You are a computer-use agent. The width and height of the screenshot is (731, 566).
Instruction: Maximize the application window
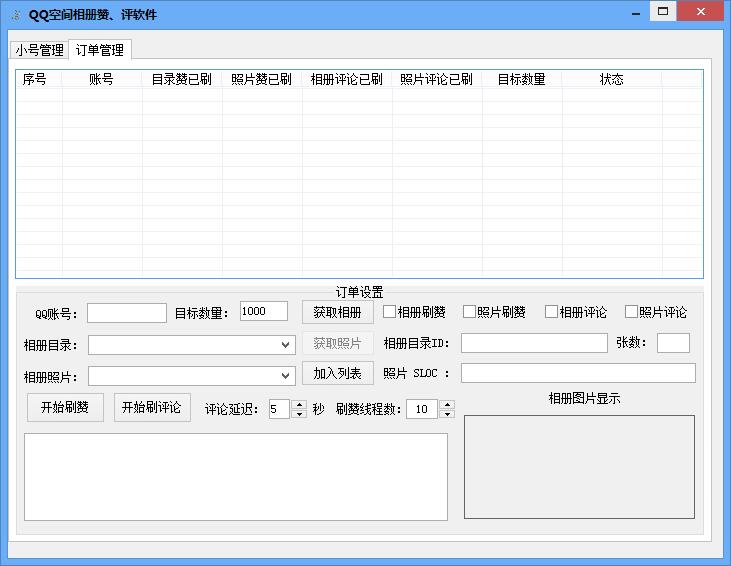click(x=663, y=11)
